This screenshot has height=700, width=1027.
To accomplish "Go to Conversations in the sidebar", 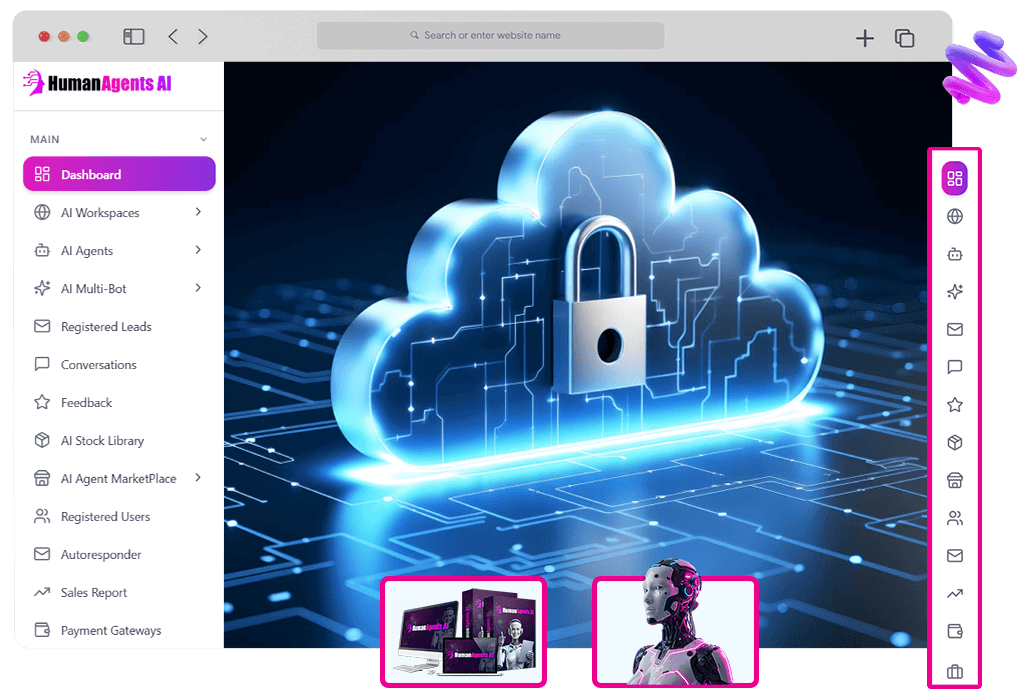I will pos(98,365).
